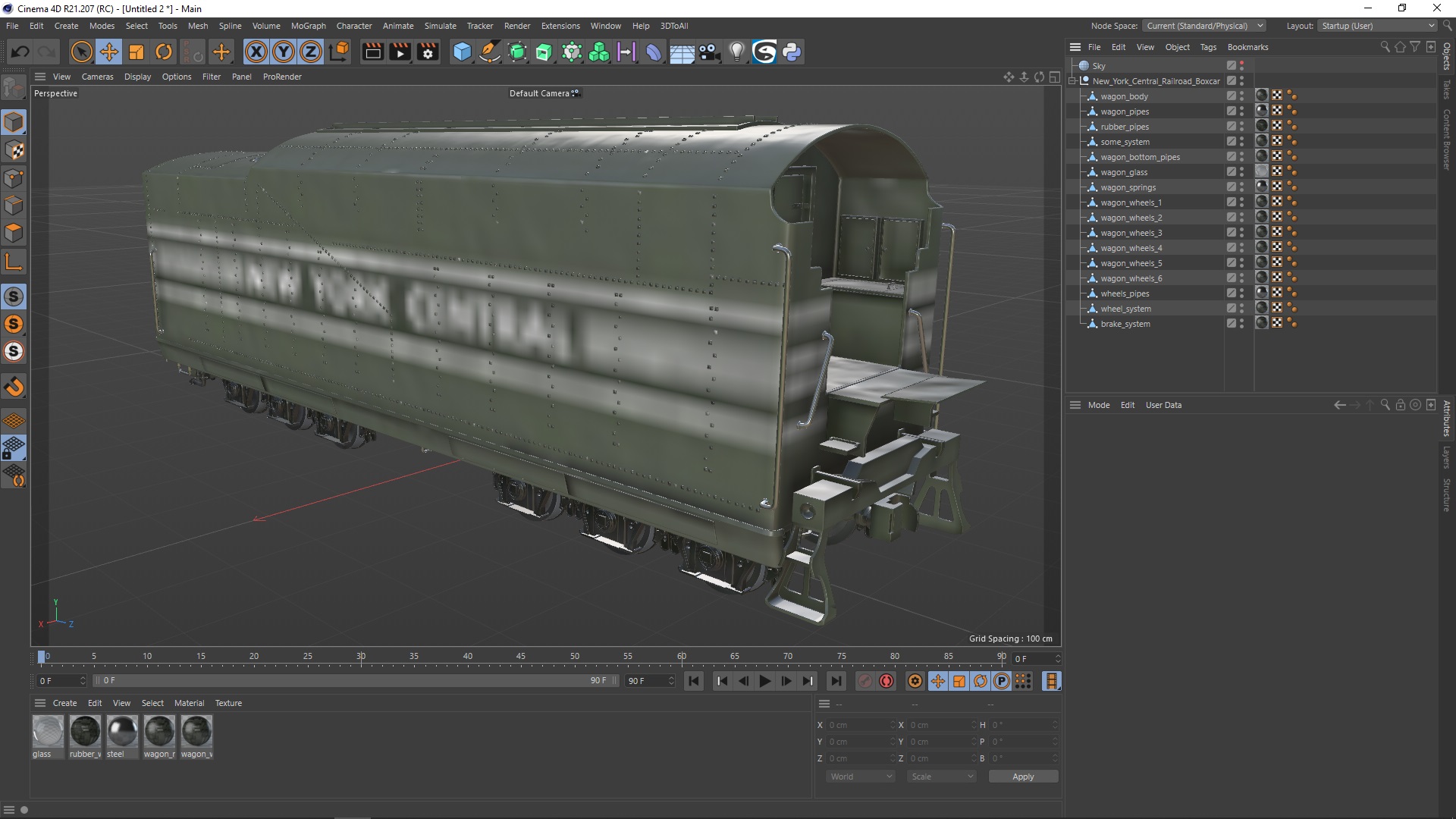Image resolution: width=1456 pixels, height=819 pixels.
Task: Toggle Autokeying record button
Action: (886, 681)
